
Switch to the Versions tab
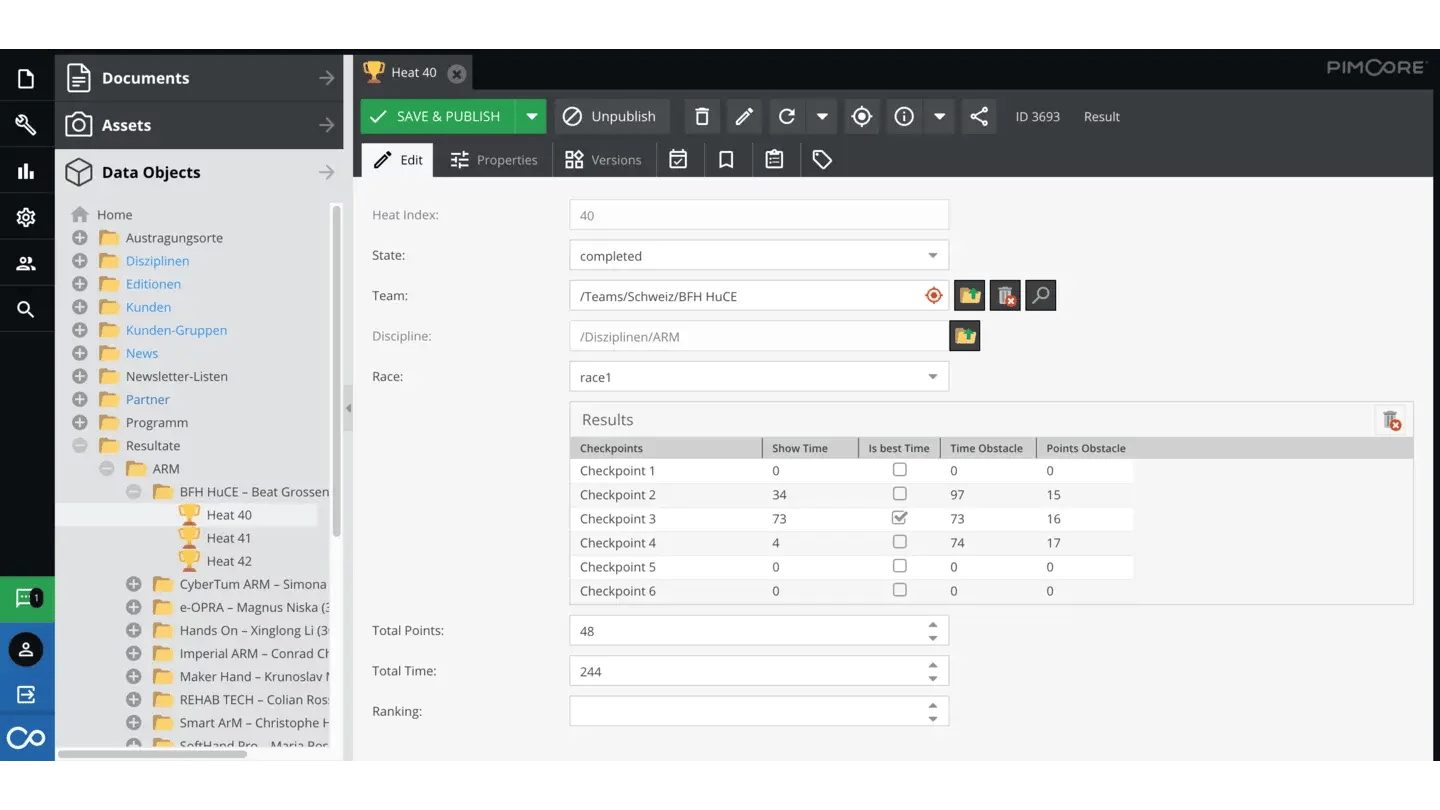click(603, 160)
